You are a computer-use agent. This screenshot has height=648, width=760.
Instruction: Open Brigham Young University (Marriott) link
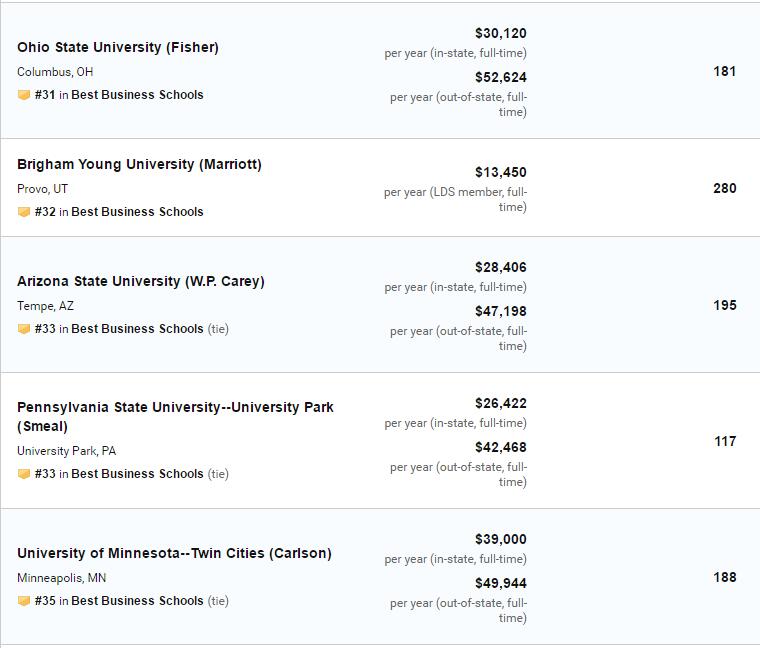coord(139,164)
